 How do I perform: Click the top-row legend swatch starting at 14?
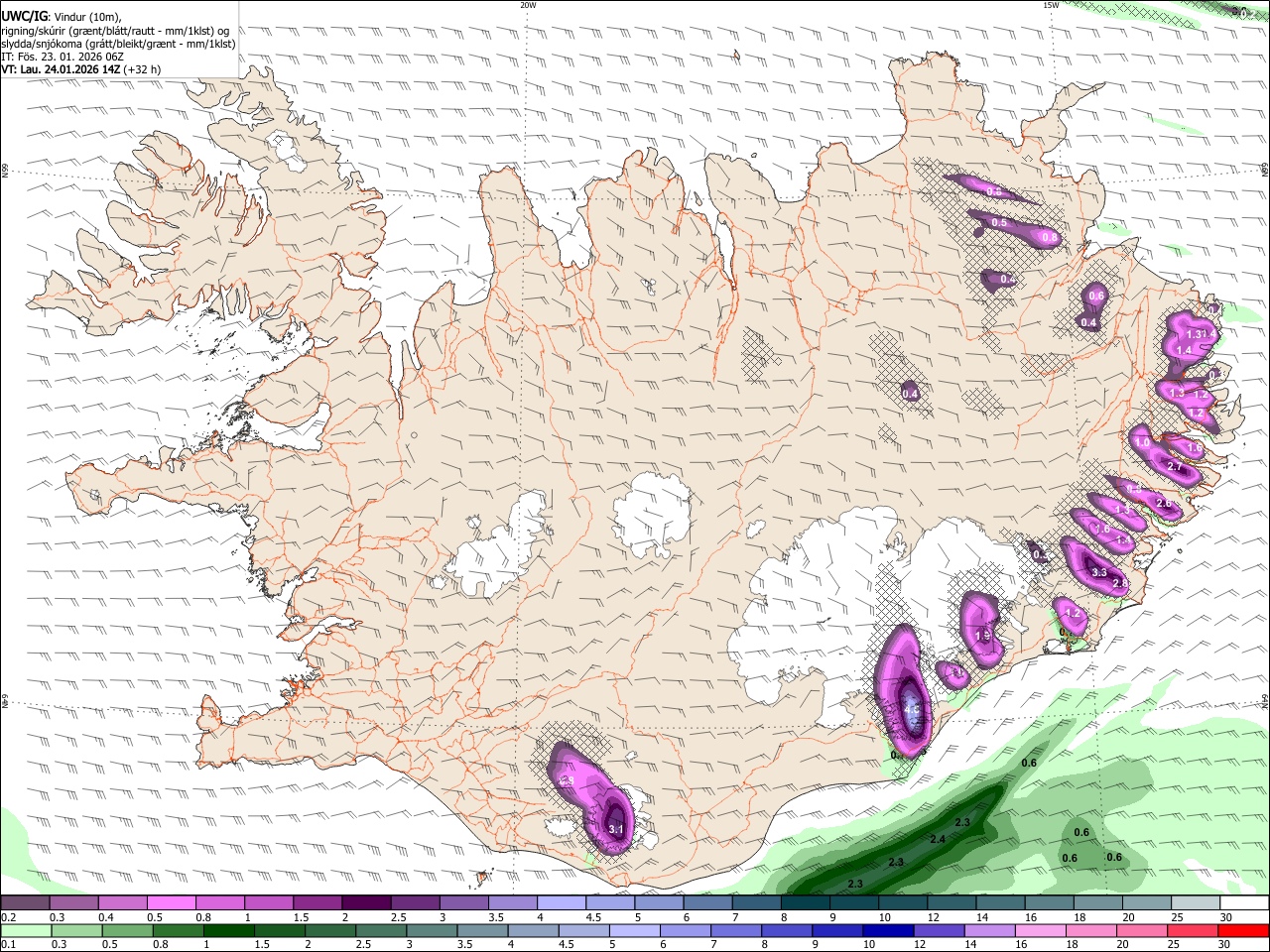(x=1001, y=902)
